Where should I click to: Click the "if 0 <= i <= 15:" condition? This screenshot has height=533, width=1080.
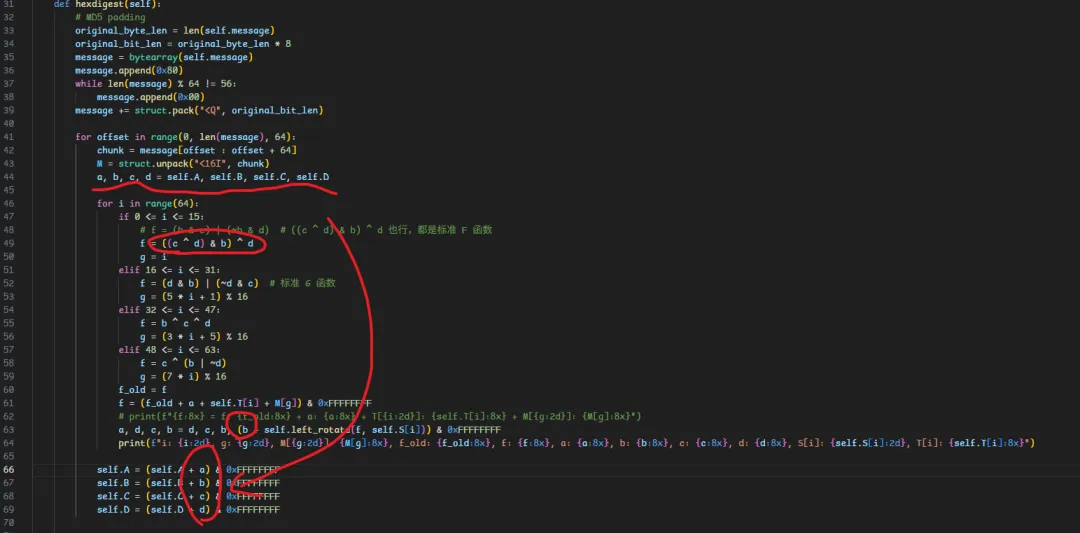[161, 217]
